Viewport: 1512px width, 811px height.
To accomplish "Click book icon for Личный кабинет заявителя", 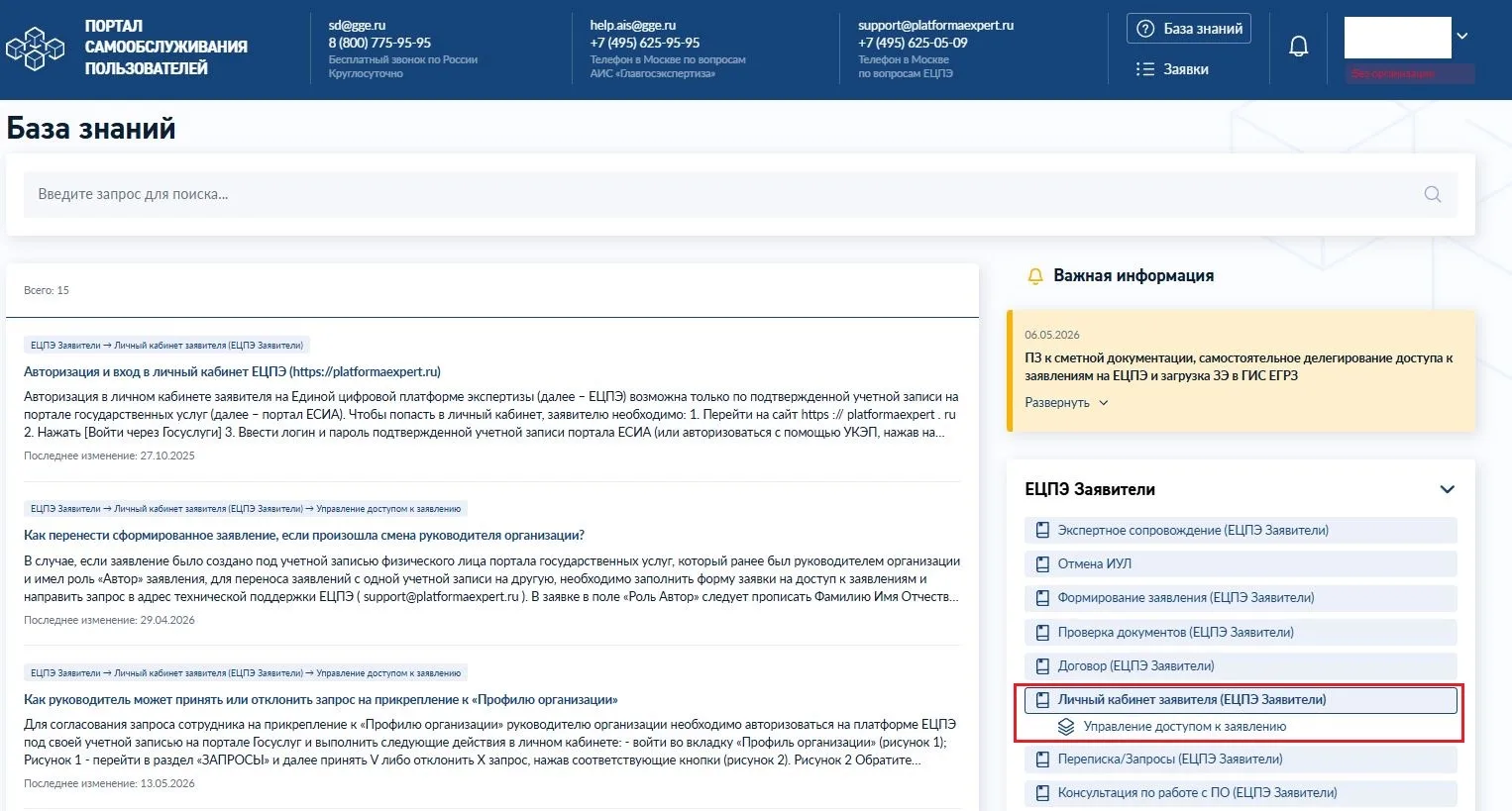I will tap(1042, 700).
